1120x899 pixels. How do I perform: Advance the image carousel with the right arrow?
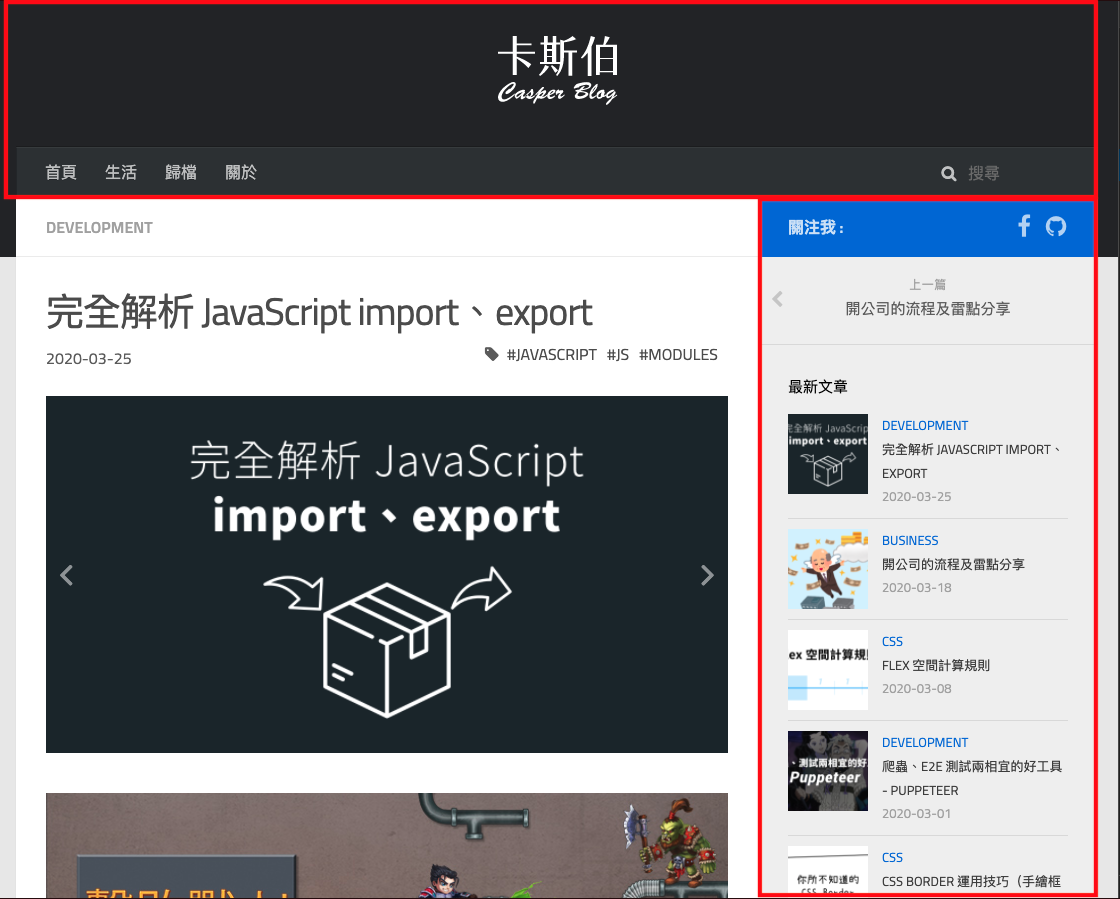tap(707, 575)
